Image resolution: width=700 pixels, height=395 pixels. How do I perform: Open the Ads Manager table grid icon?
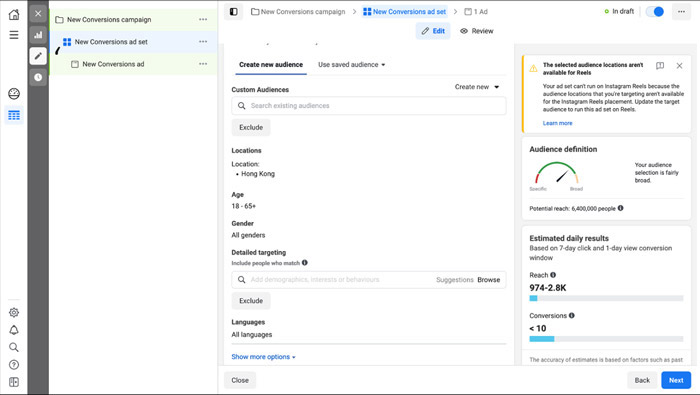point(14,115)
